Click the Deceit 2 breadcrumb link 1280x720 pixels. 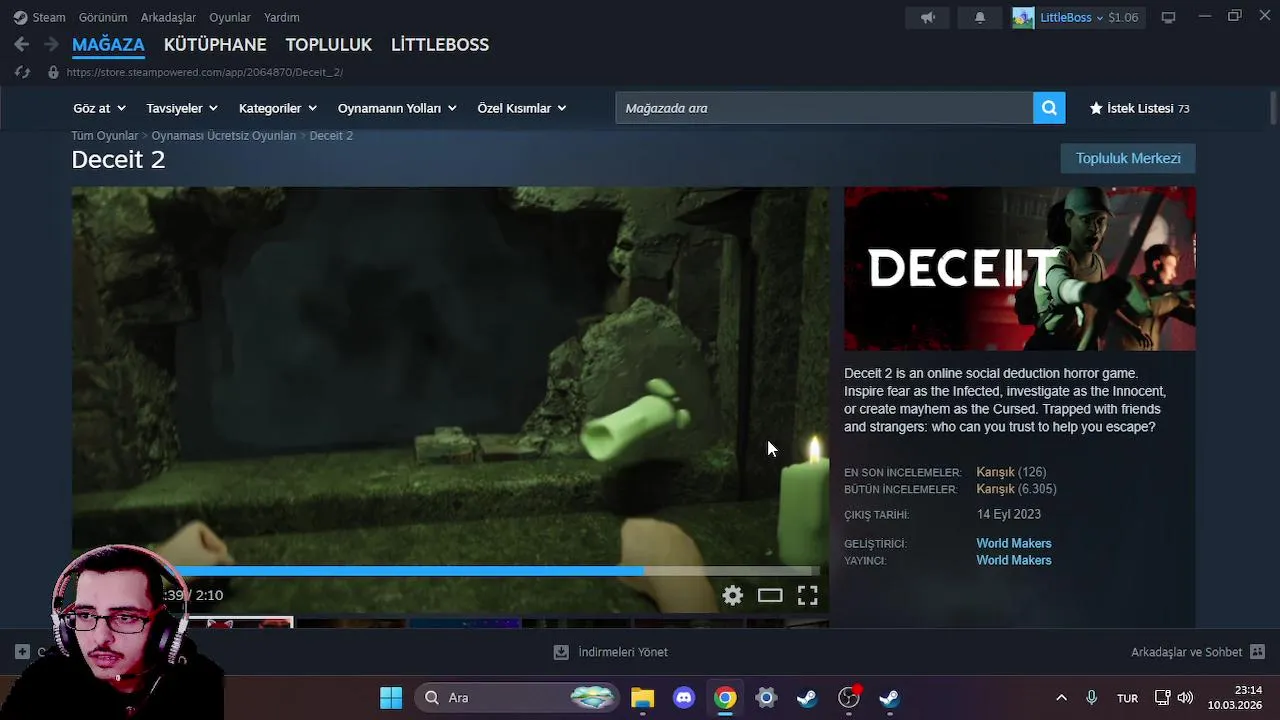click(x=331, y=135)
